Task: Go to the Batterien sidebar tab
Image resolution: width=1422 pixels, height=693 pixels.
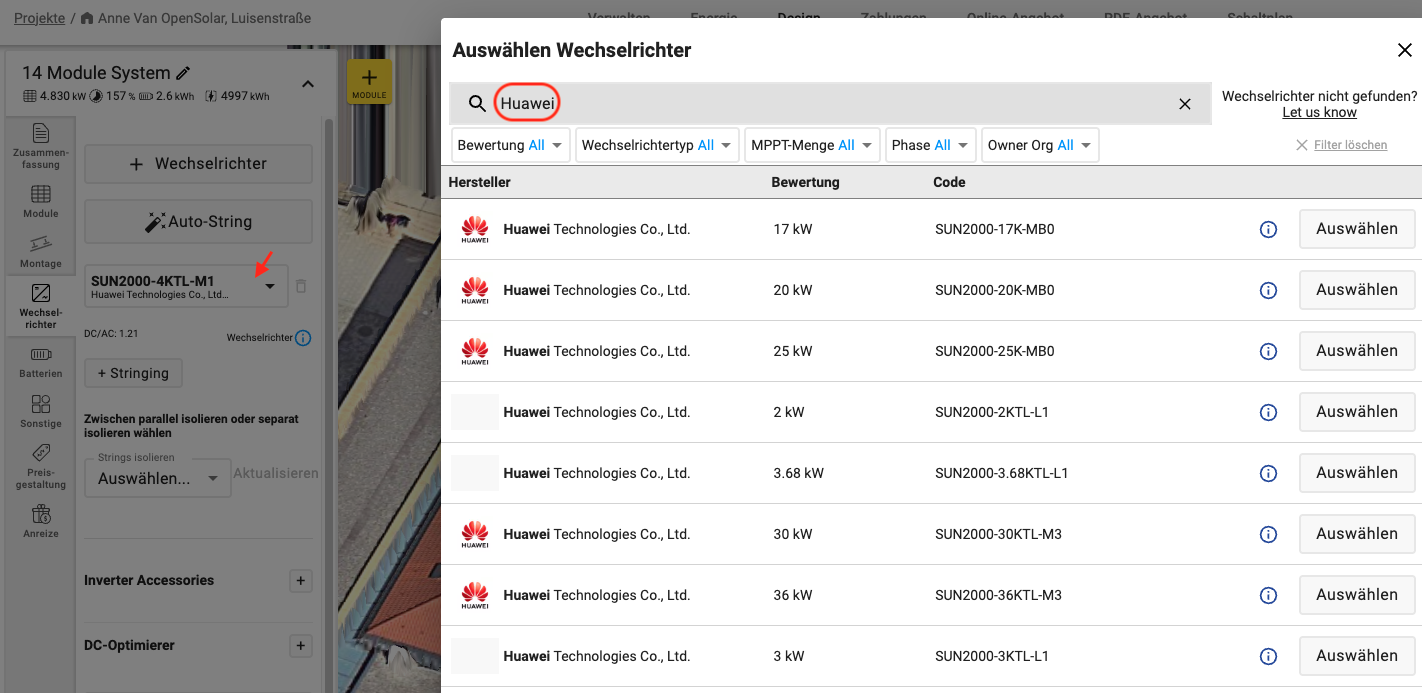Action: coord(41,362)
